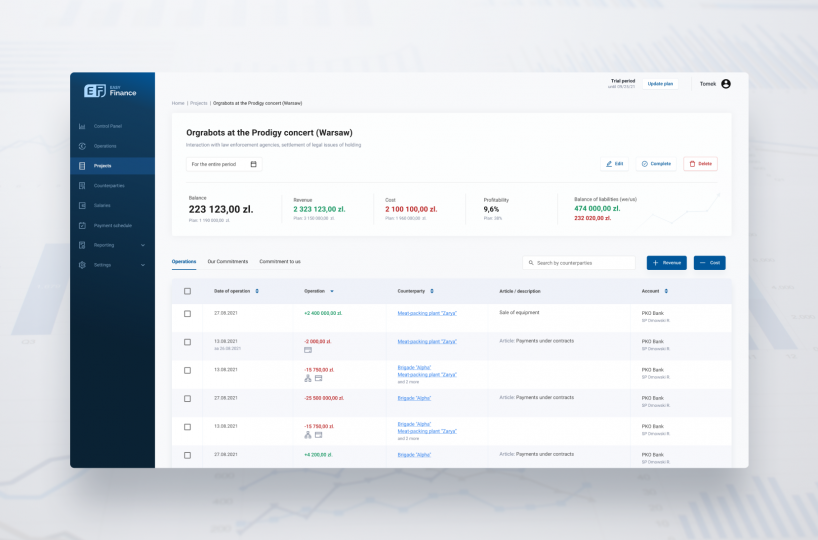Open Control Panel from sidebar icon

tap(82, 126)
